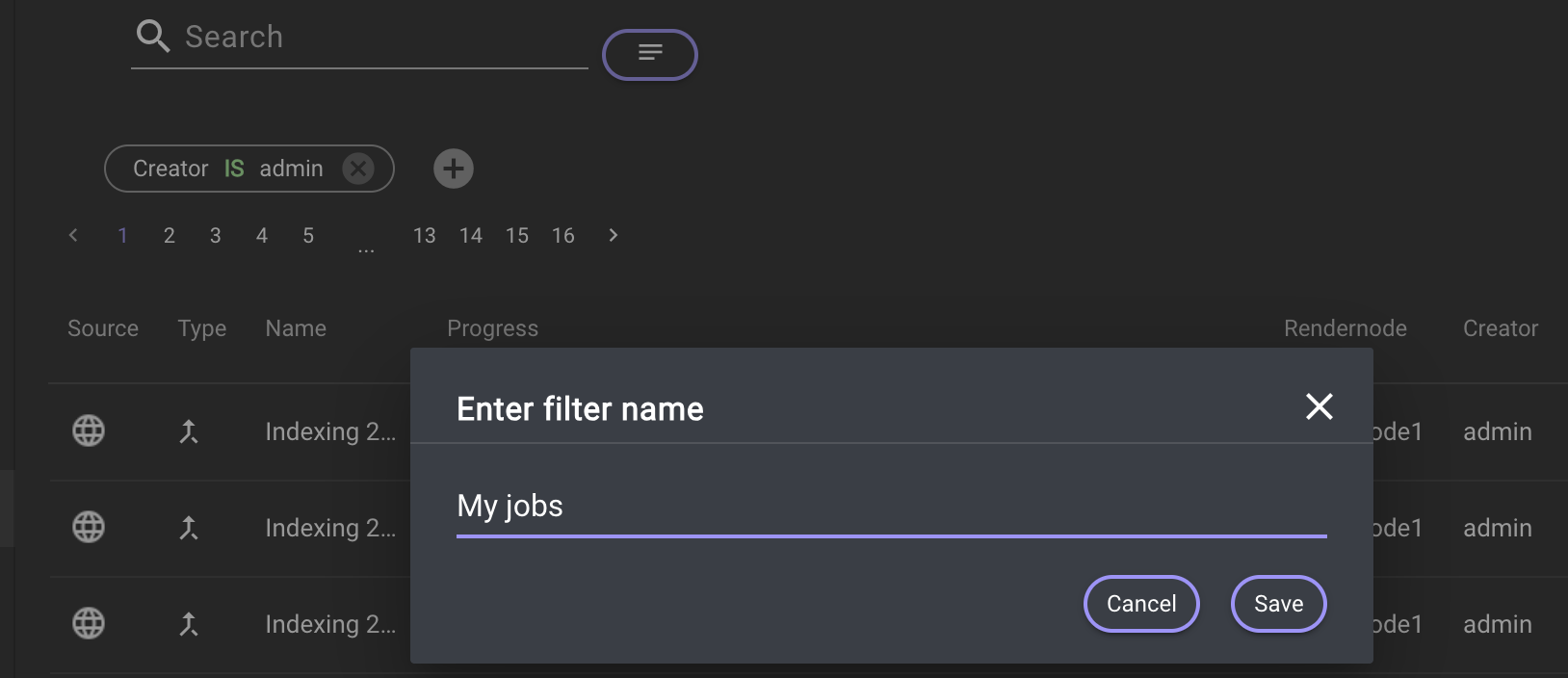Sort by the Progress column header
The width and height of the screenshot is (1568, 678).
coord(492,328)
